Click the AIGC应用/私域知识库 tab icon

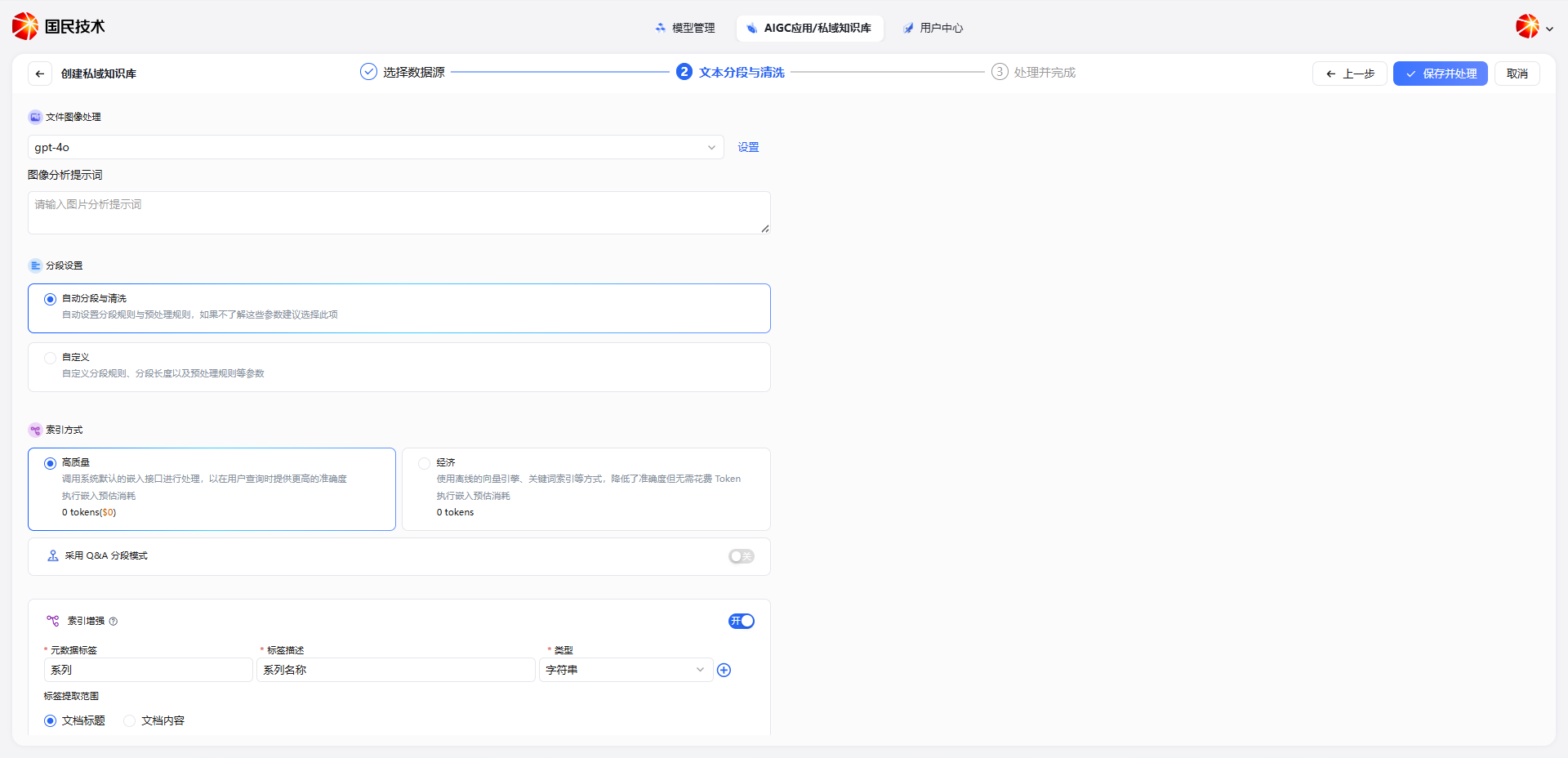[x=752, y=28]
